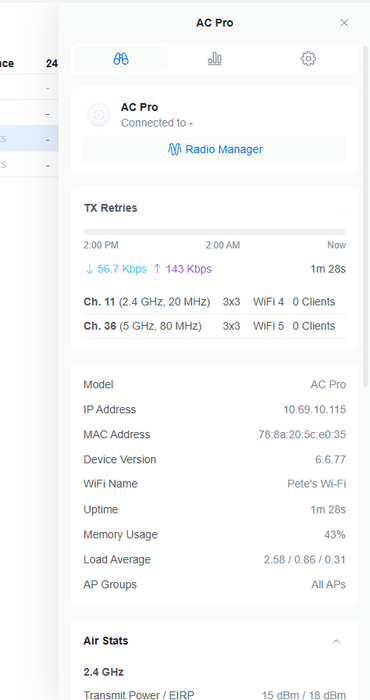Click the TX Retries heading
370x700 pixels.
click(x=110, y=208)
